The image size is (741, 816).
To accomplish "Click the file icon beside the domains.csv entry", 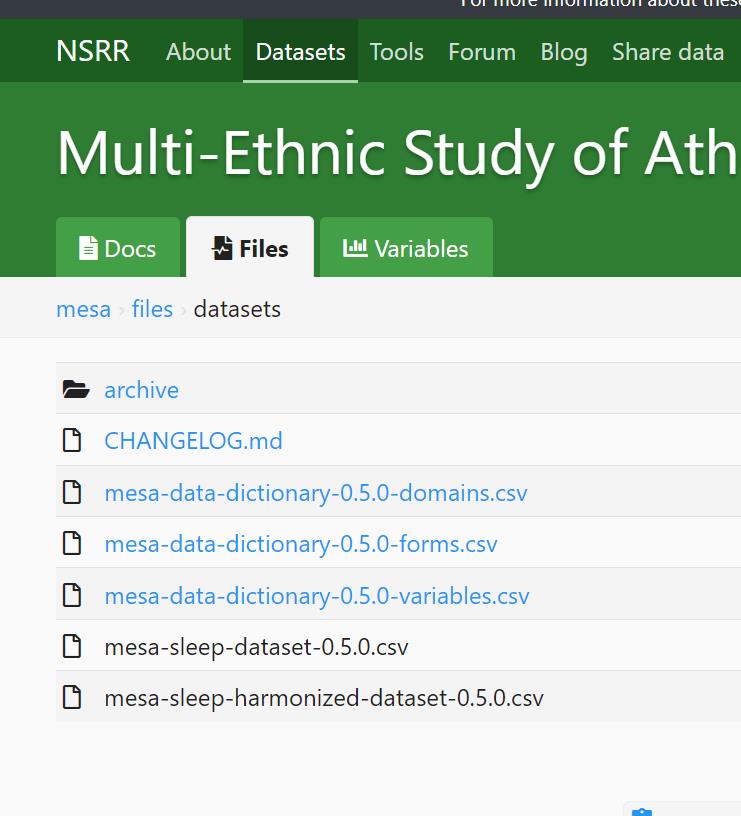I will pyautogui.click(x=72, y=493).
